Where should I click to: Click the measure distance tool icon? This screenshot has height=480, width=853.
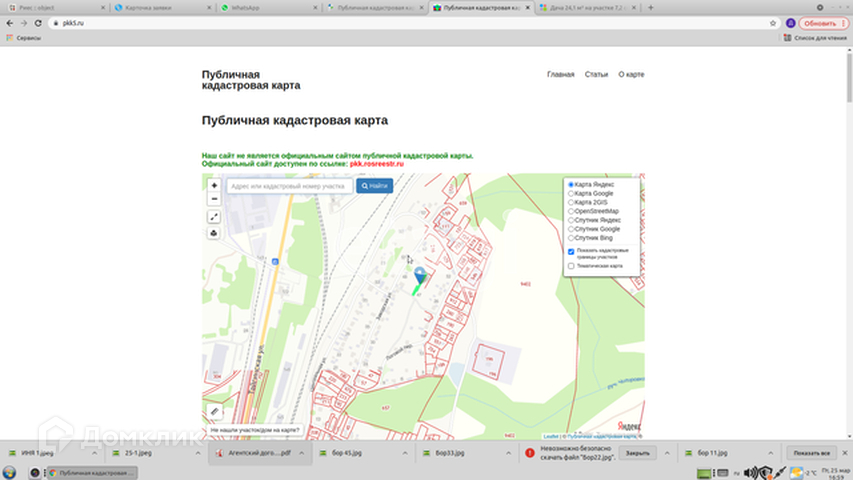click(214, 216)
